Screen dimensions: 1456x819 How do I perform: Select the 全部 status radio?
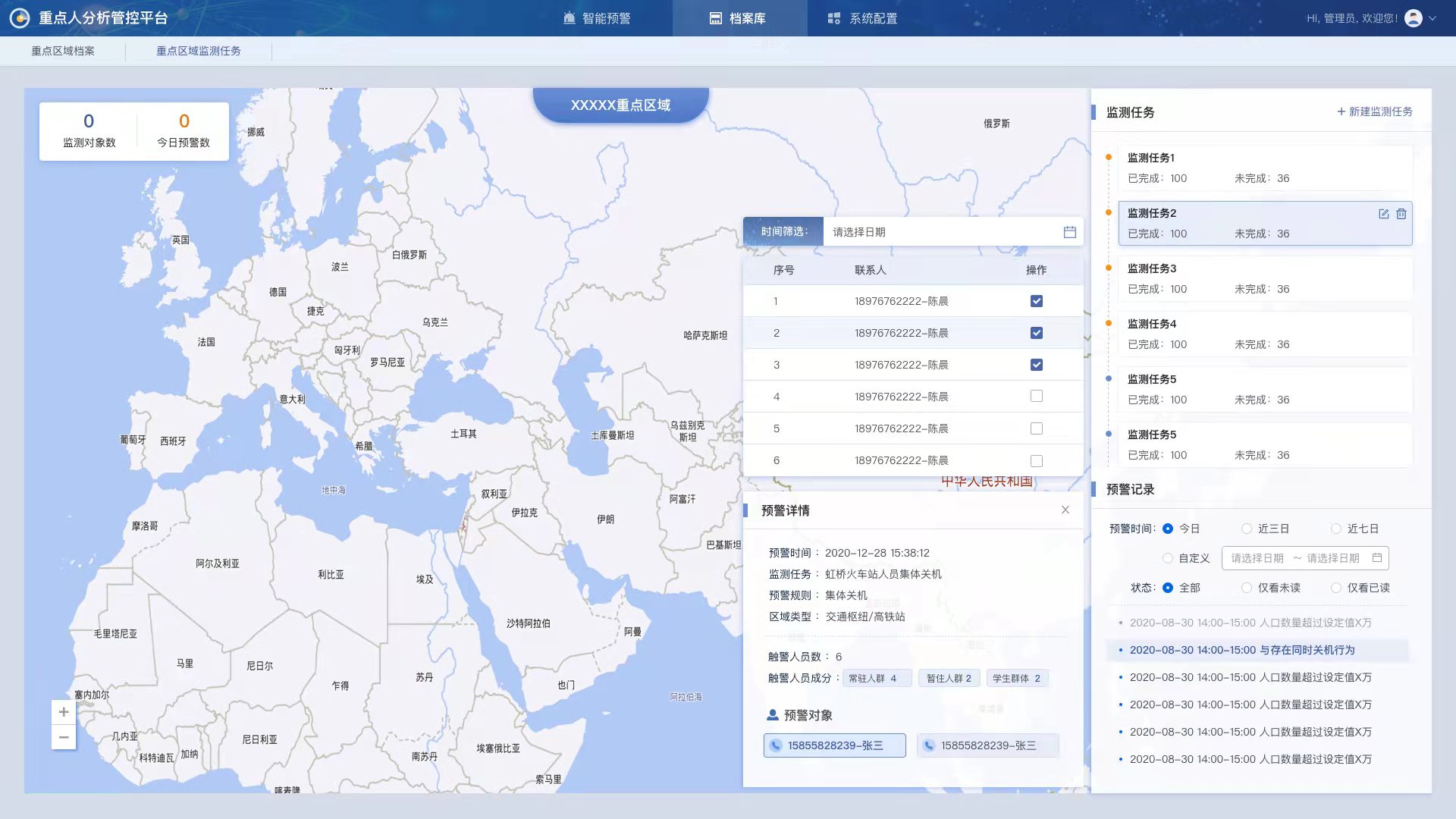tap(1168, 588)
